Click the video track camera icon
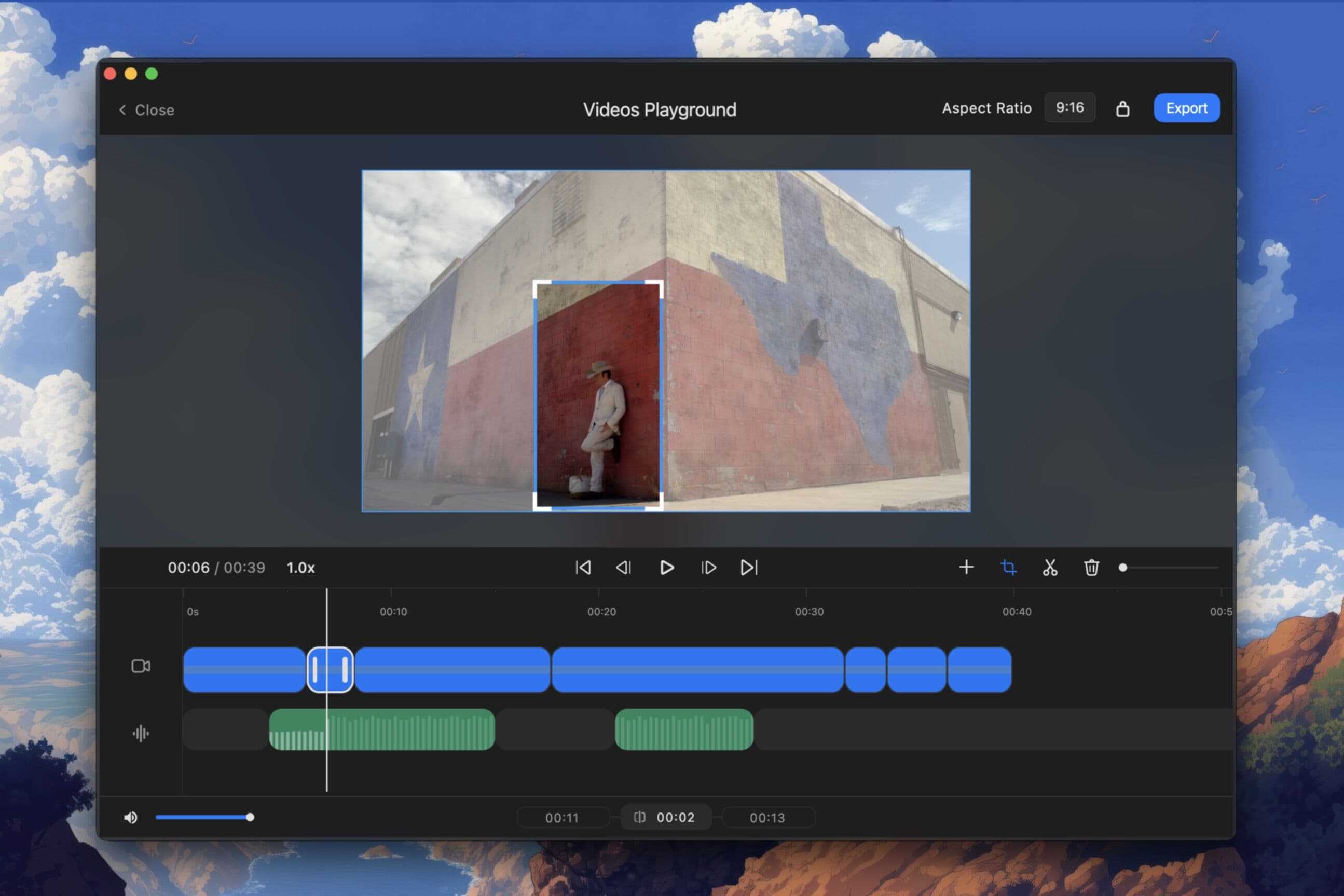The image size is (1344, 896). (141, 666)
